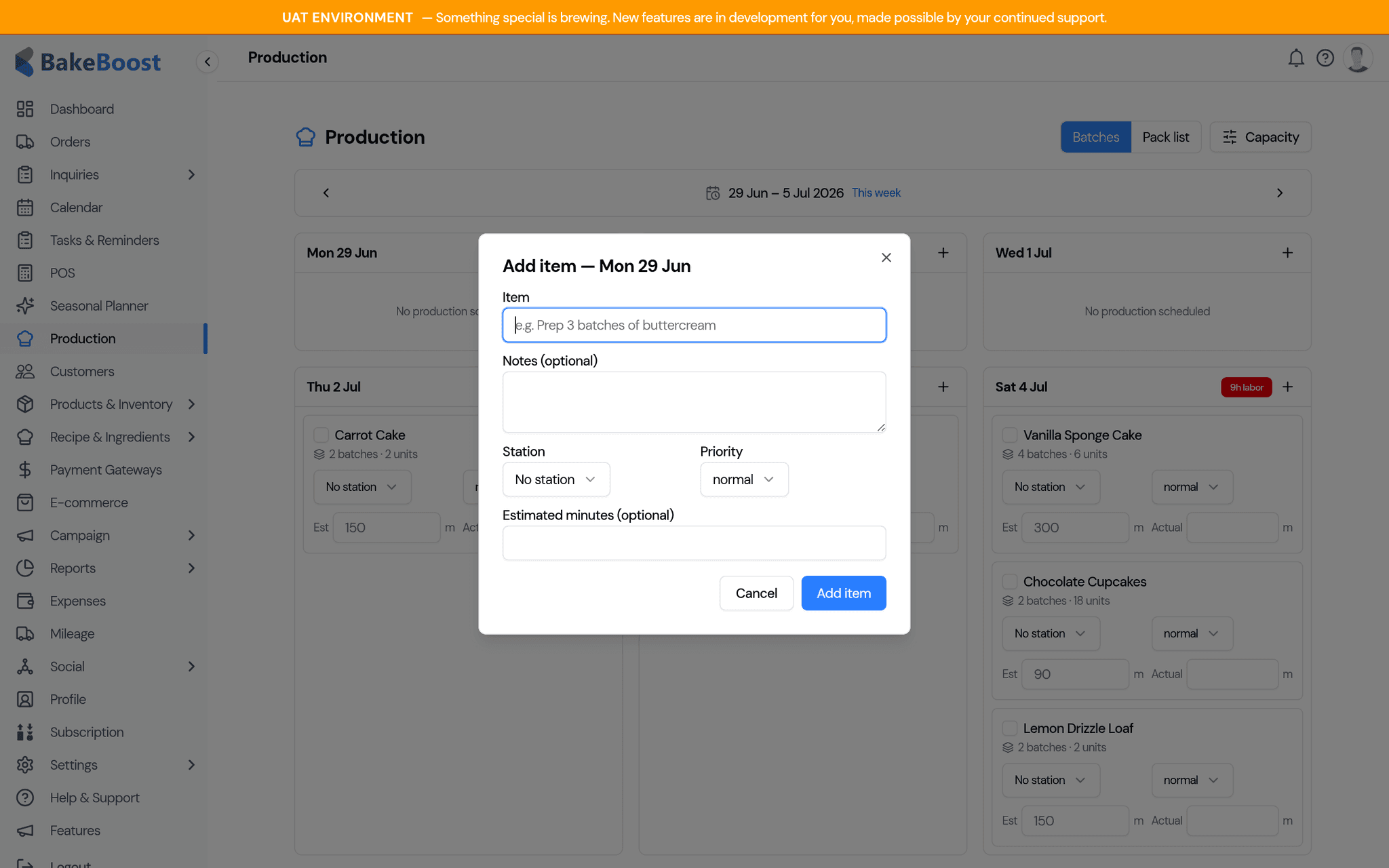Image resolution: width=1389 pixels, height=868 pixels.
Task: Add item to Wed 1 Jul
Action: tap(1288, 253)
